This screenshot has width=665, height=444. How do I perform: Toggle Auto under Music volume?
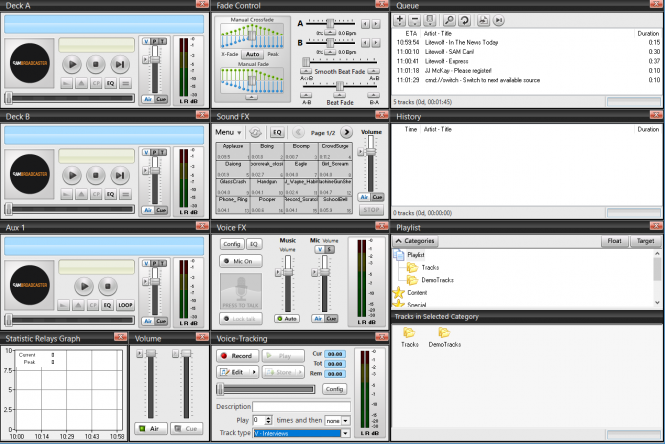point(287,318)
